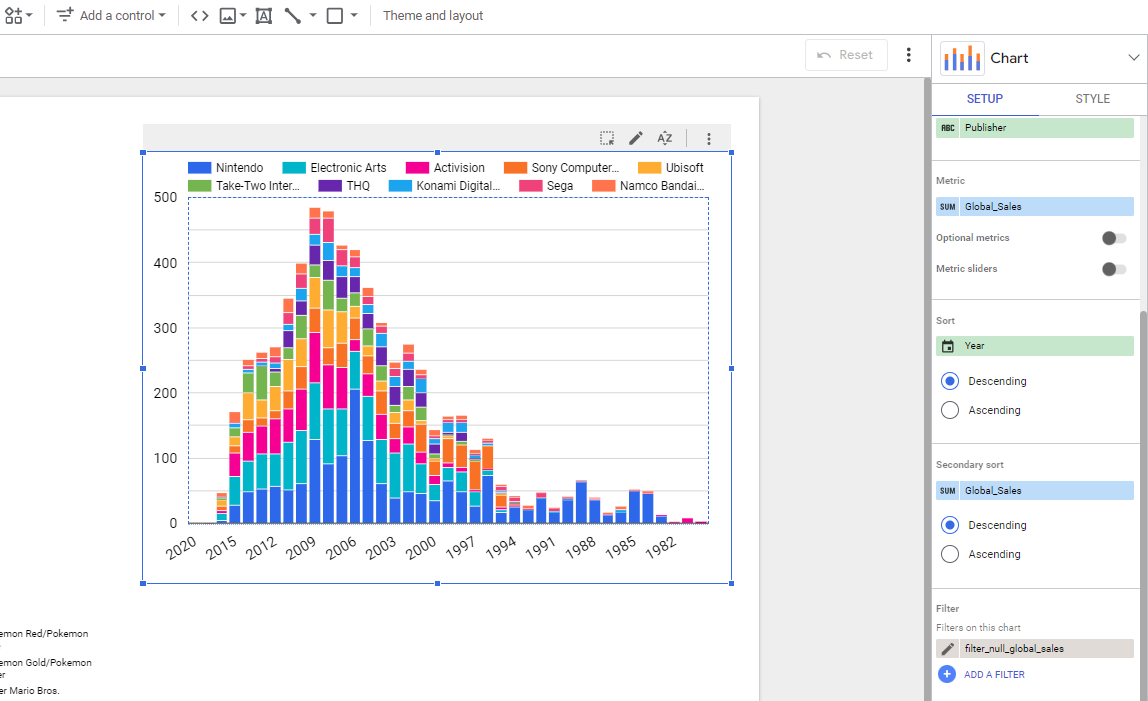The width and height of the screenshot is (1148, 701).
Task: Switch to the STYLE tab
Action: click(x=1092, y=99)
